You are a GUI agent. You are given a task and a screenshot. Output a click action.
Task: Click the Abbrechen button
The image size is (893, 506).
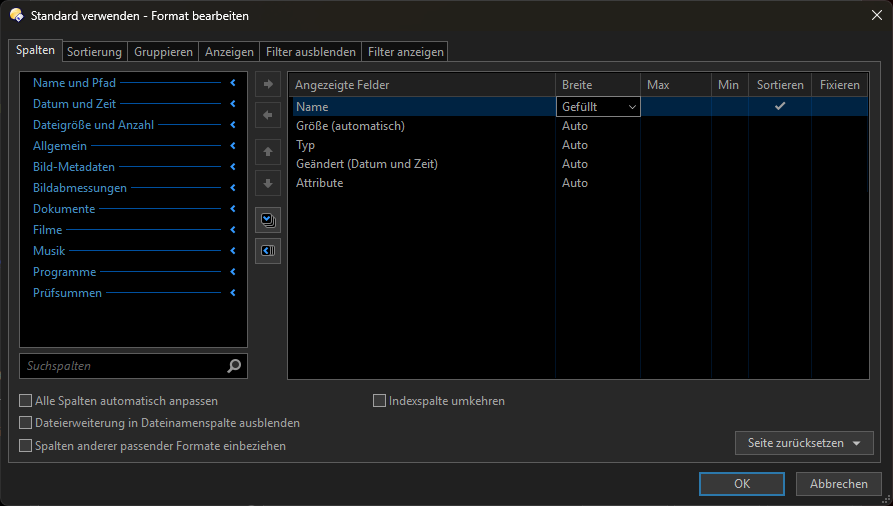[x=838, y=484]
